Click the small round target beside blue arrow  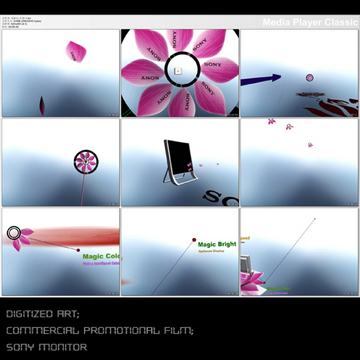click(x=309, y=78)
